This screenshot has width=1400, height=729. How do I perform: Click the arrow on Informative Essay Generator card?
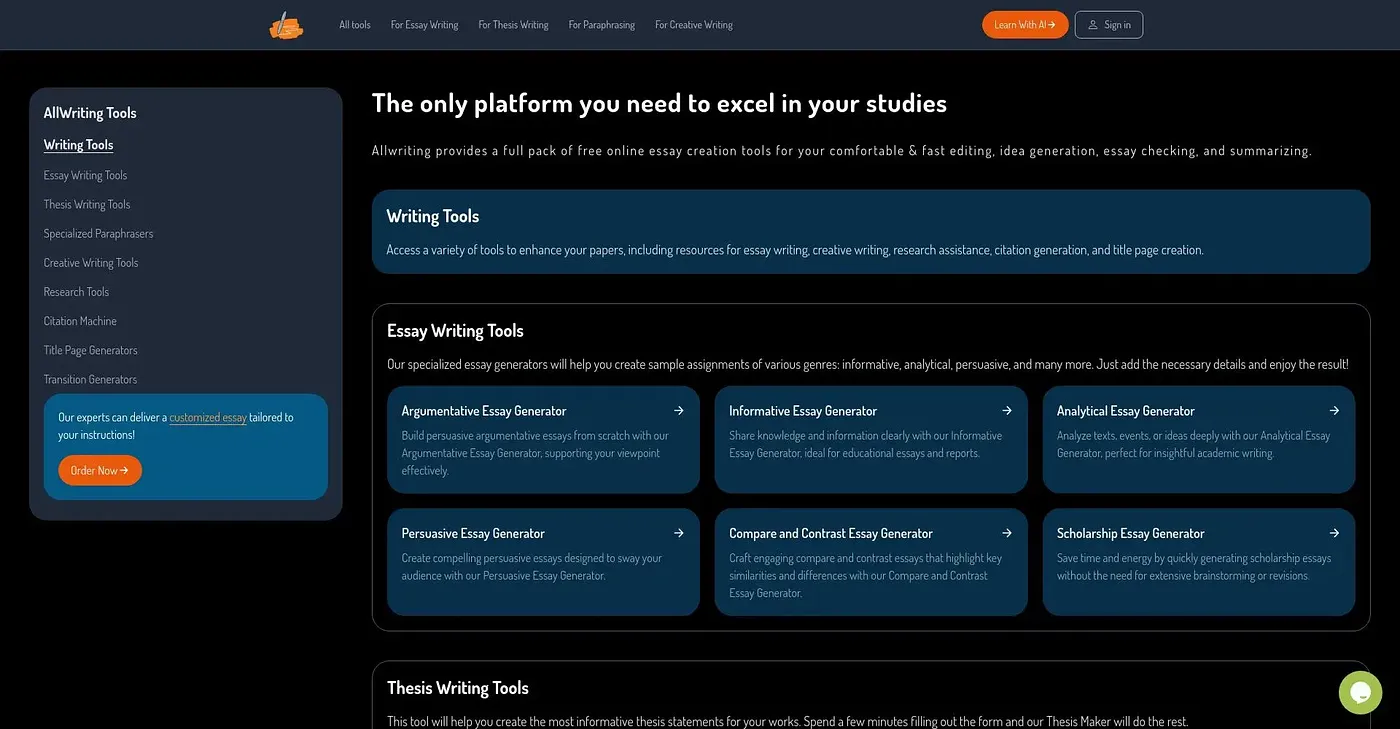pyautogui.click(x=1007, y=411)
